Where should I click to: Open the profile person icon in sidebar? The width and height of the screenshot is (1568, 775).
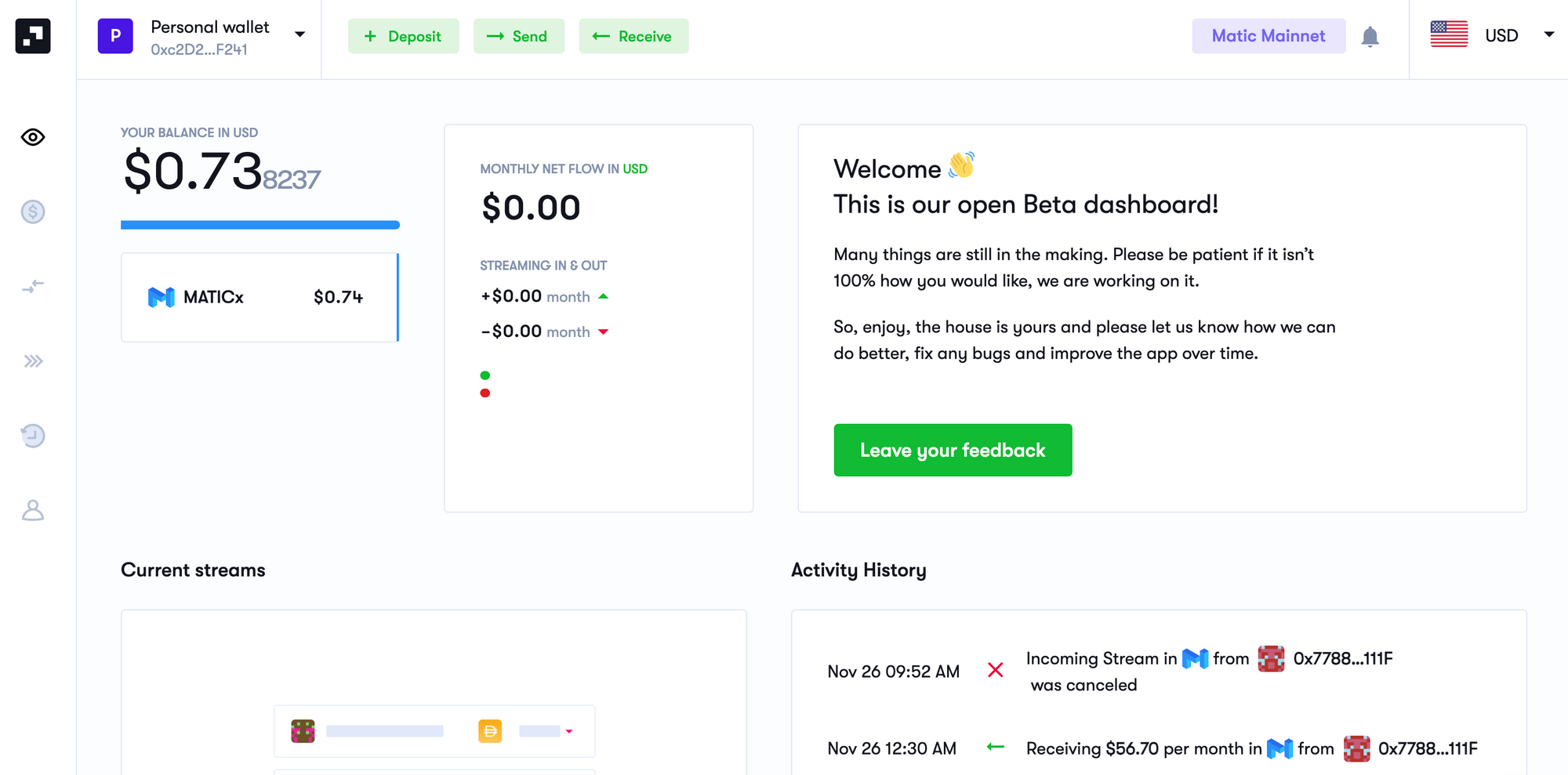tap(32, 511)
